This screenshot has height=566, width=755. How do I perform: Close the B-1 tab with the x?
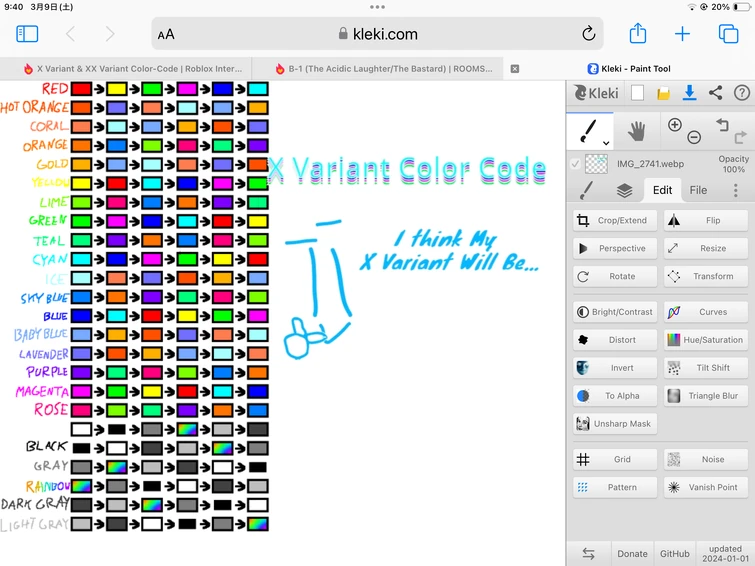coord(515,69)
